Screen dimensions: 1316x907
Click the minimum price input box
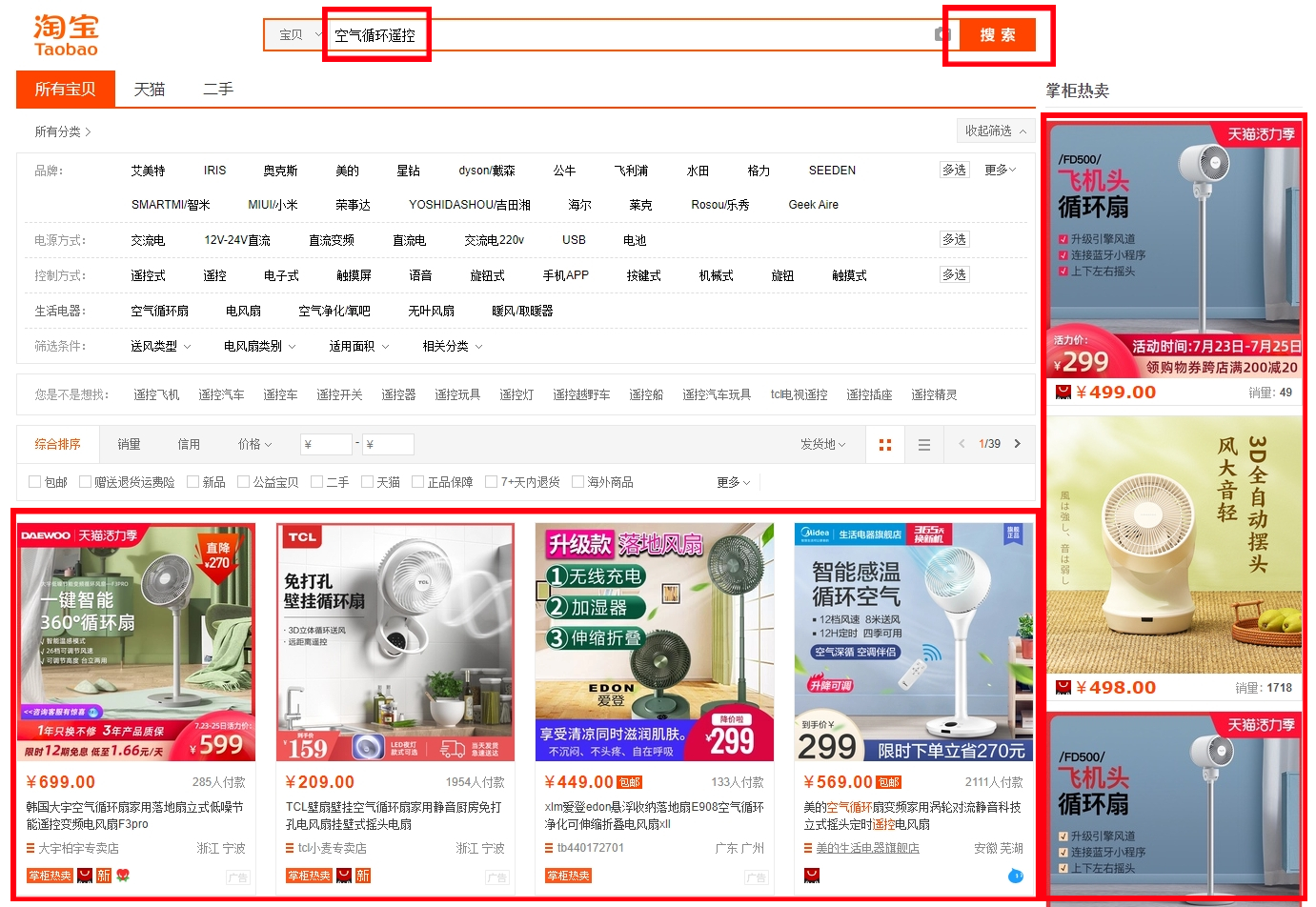(x=326, y=444)
